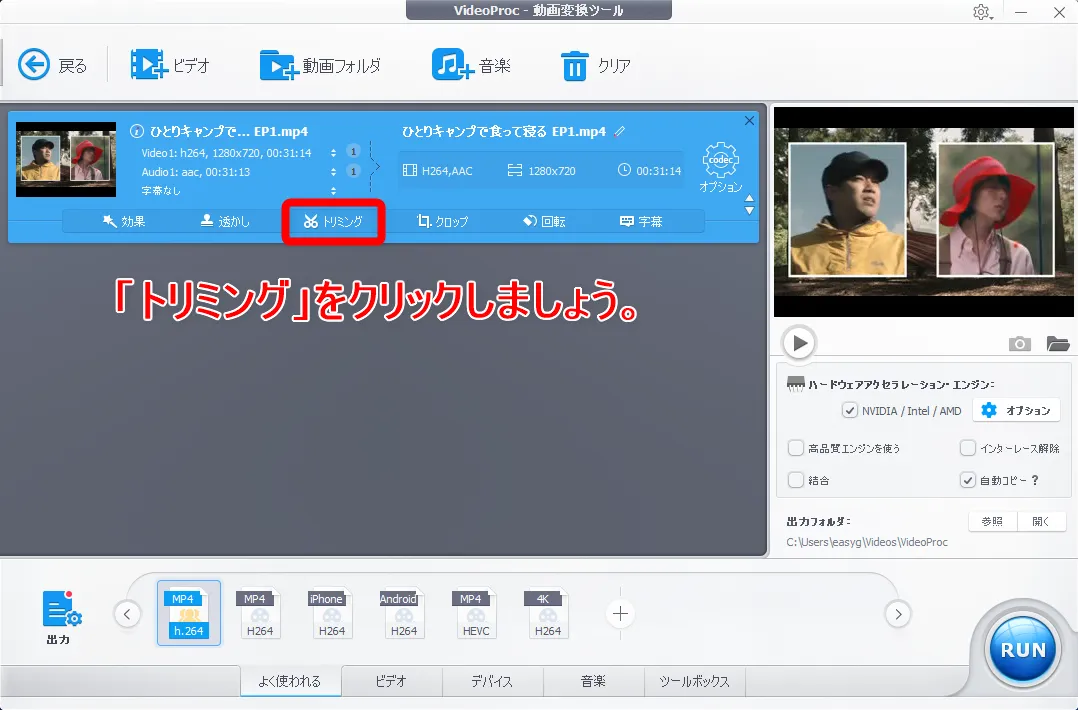Enable インターレース解除 checkbox
Viewport: 1078px width, 710px height.
tap(967, 448)
